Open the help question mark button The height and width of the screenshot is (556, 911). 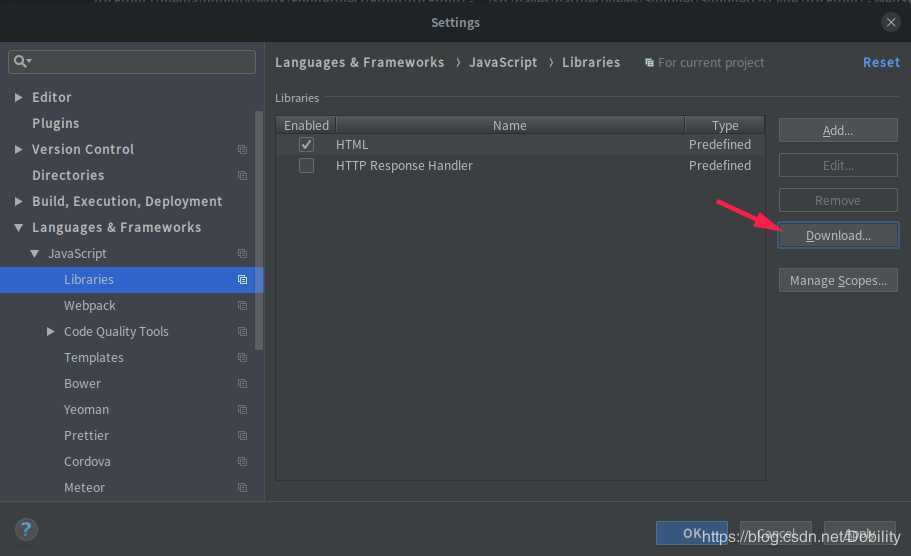click(26, 529)
